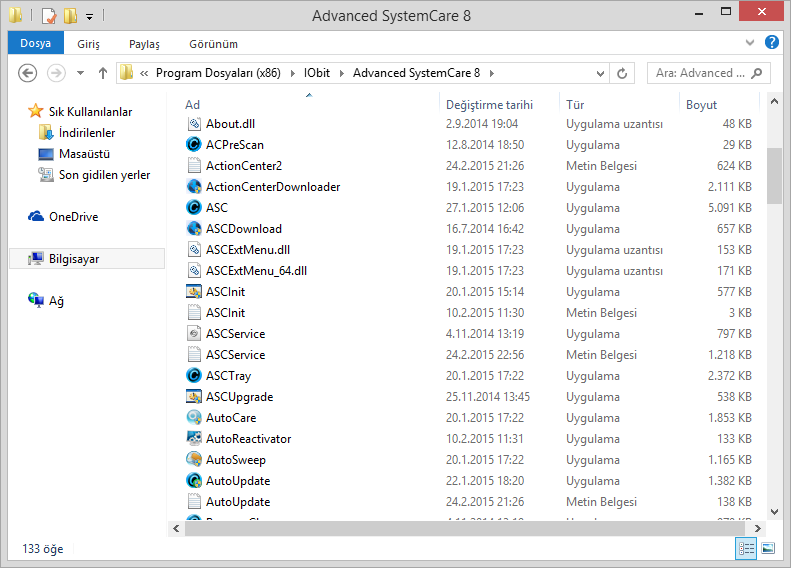The height and width of the screenshot is (568, 791).
Task: Sort files by the Boyut column
Action: pos(701,104)
